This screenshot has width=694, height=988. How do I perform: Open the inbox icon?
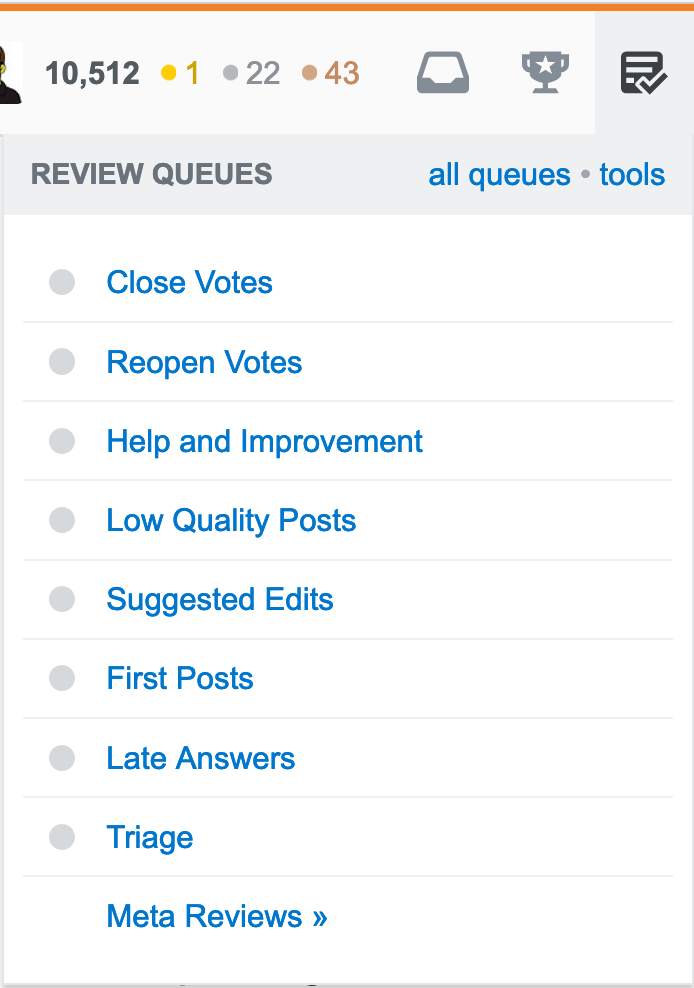click(443, 73)
